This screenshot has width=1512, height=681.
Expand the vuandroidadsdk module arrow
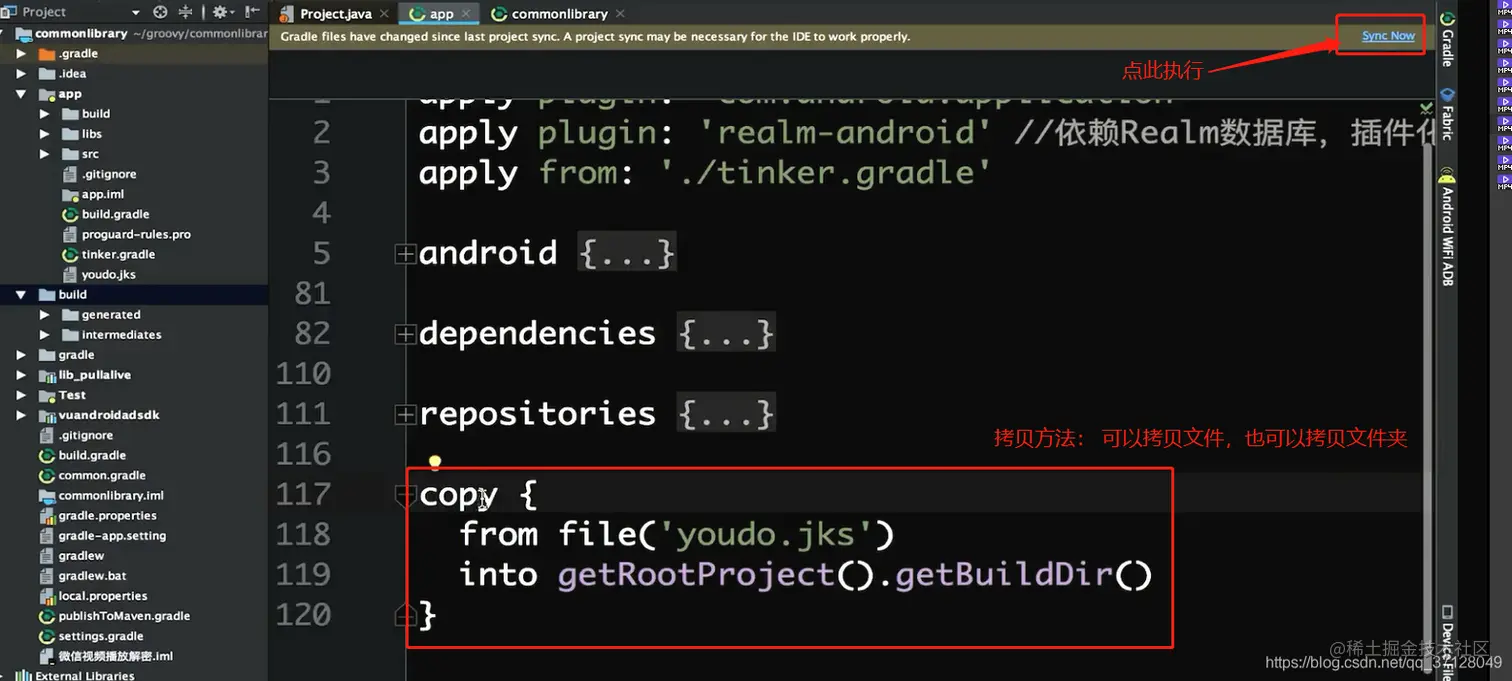point(21,415)
